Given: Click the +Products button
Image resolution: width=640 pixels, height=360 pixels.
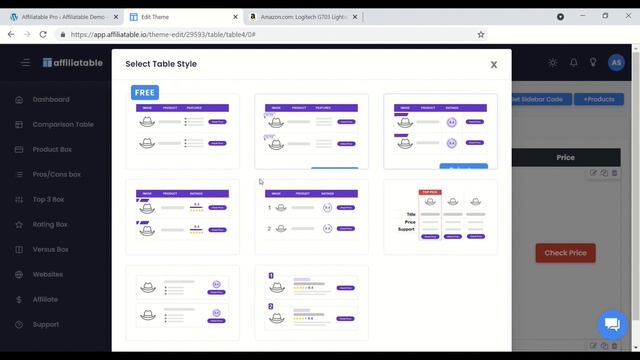Looking at the screenshot, I should (599, 99).
